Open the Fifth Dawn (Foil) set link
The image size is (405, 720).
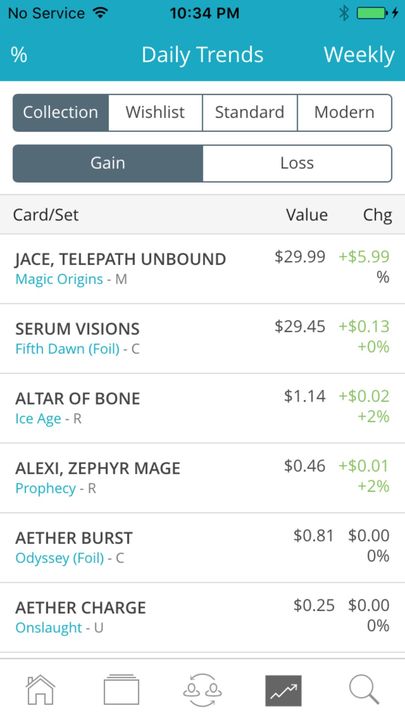[x=68, y=349]
